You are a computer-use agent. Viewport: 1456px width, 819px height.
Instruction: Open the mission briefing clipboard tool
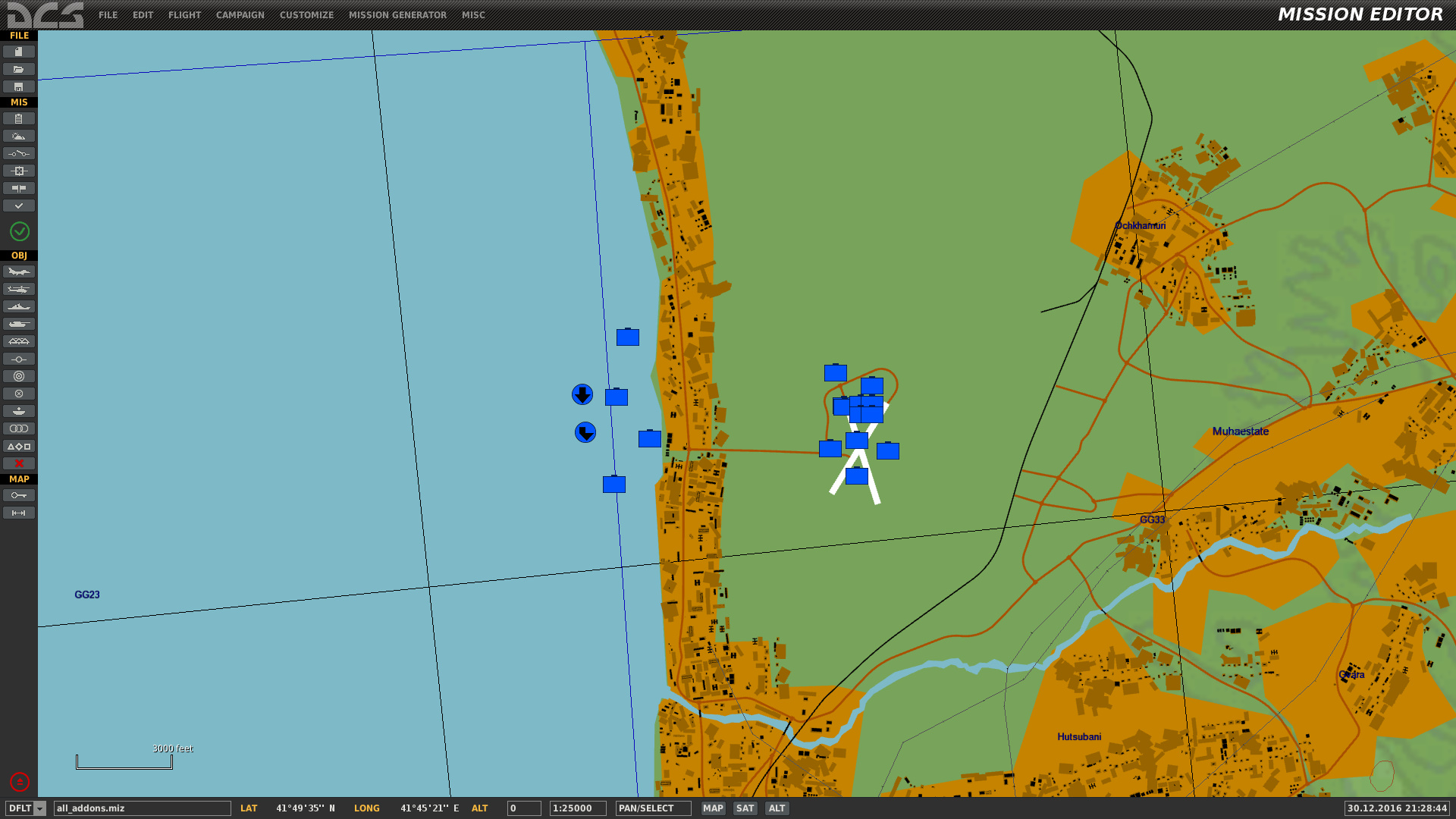coord(18,118)
